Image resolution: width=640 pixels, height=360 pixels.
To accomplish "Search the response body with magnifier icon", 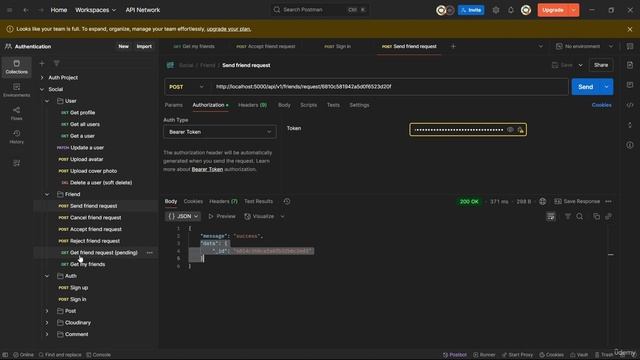I will click(580, 217).
